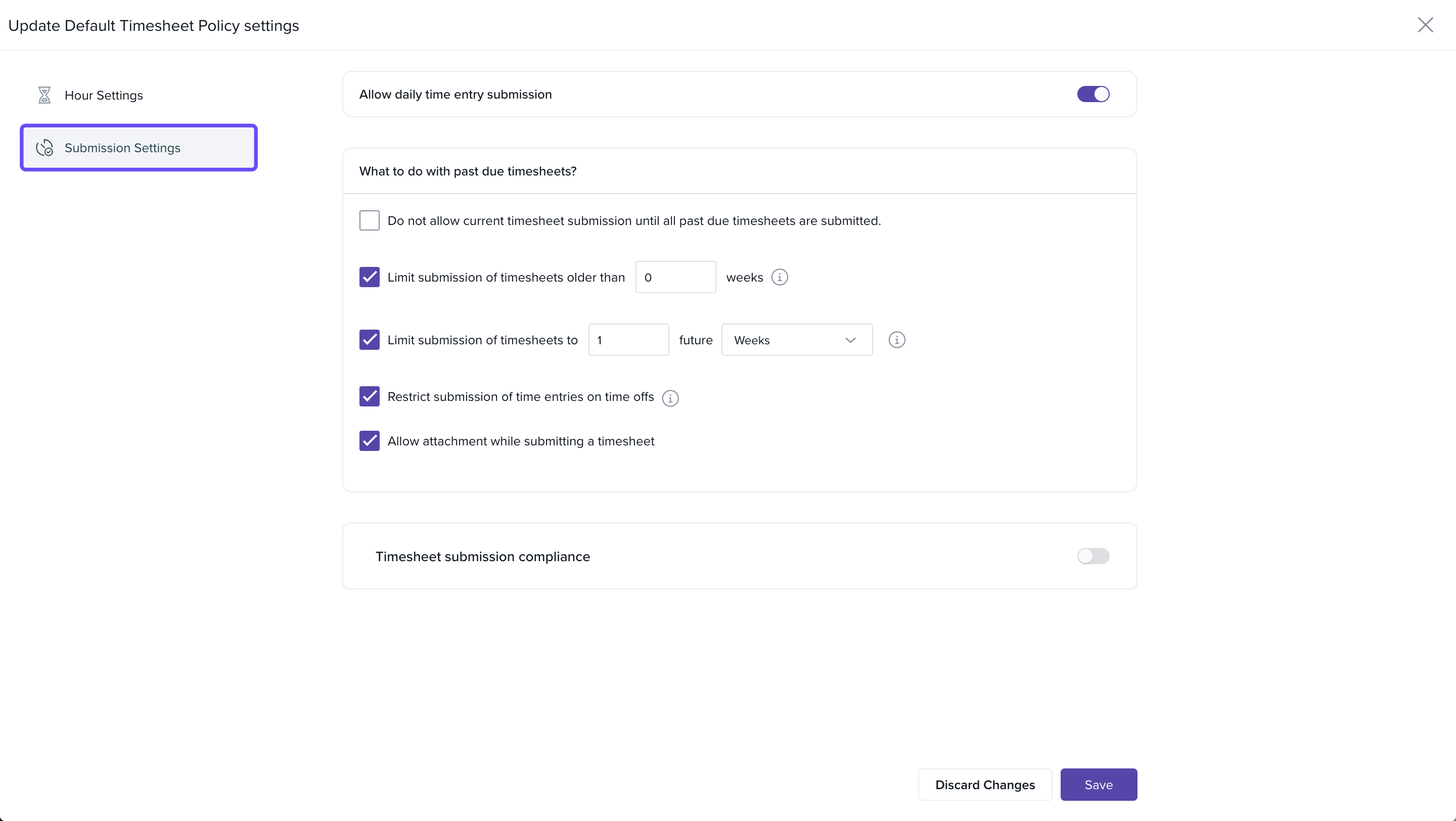Click the Save button
The width and height of the screenshot is (1456, 821).
(1098, 785)
